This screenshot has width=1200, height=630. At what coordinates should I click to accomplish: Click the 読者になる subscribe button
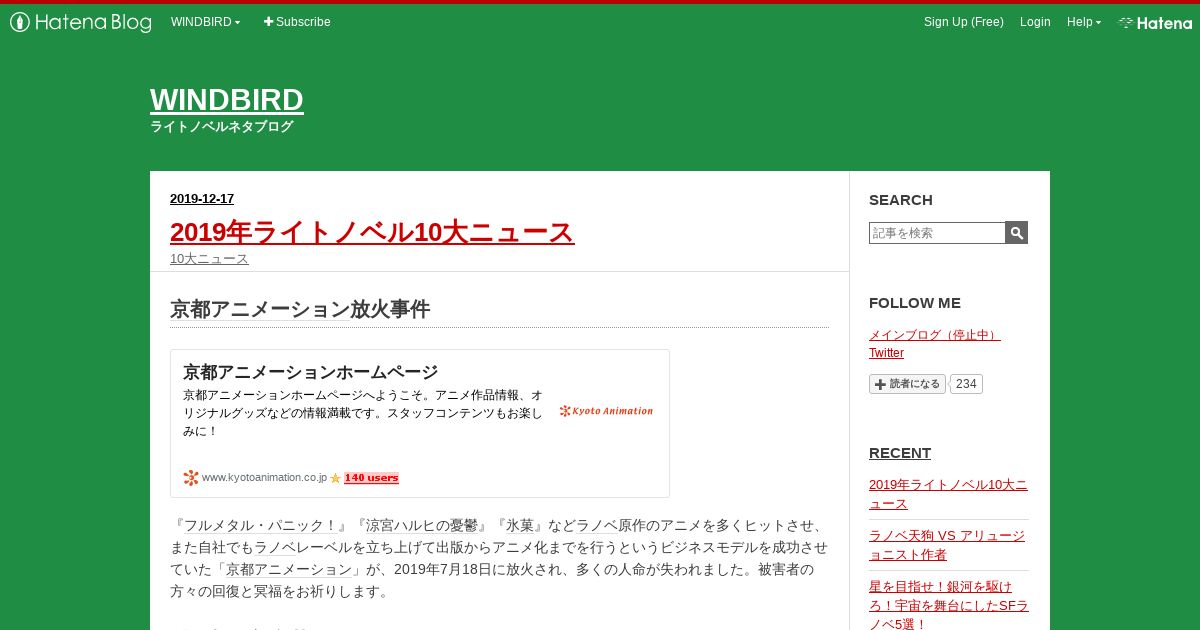coord(907,384)
